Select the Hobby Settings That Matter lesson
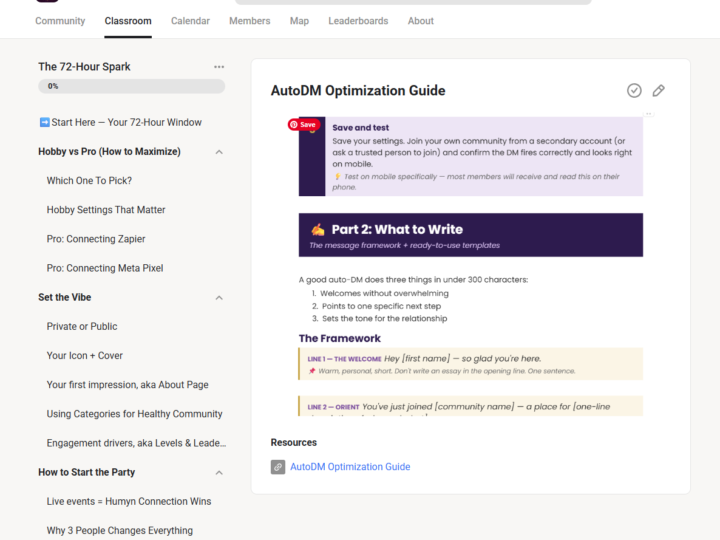Screen dimensions: 720x540 click(106, 210)
